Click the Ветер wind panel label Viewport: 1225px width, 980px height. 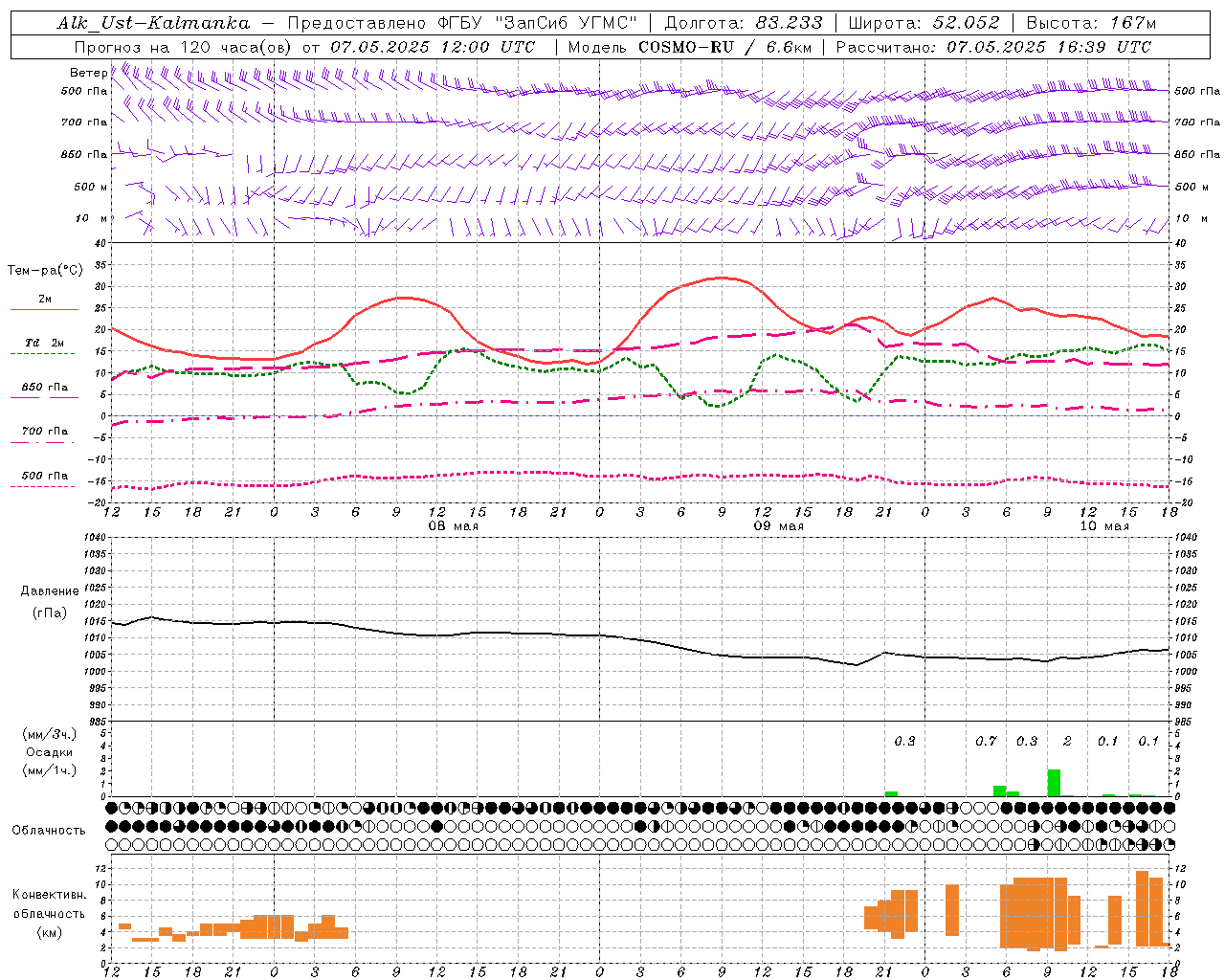pos(88,73)
